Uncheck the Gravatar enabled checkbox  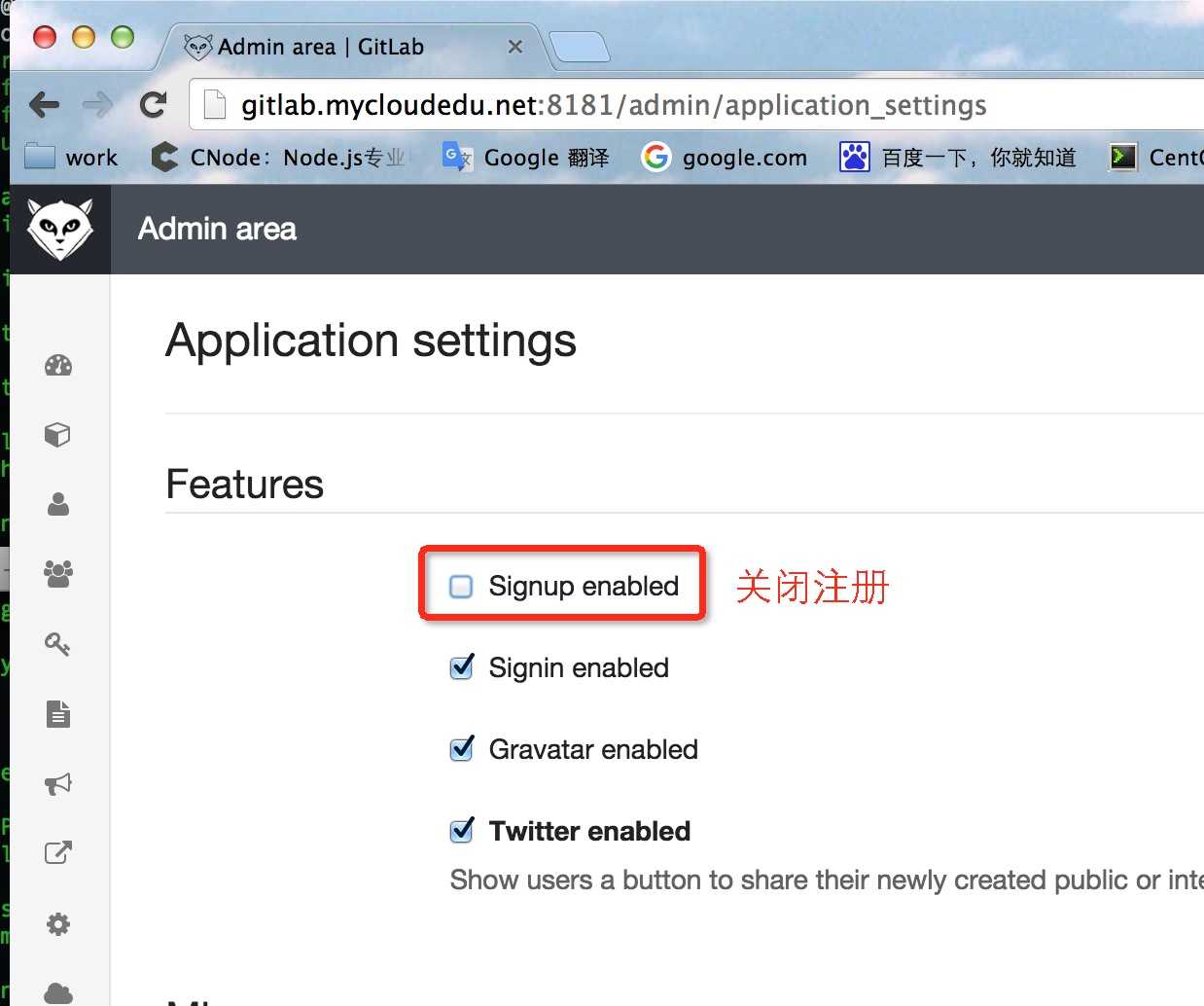tap(462, 749)
